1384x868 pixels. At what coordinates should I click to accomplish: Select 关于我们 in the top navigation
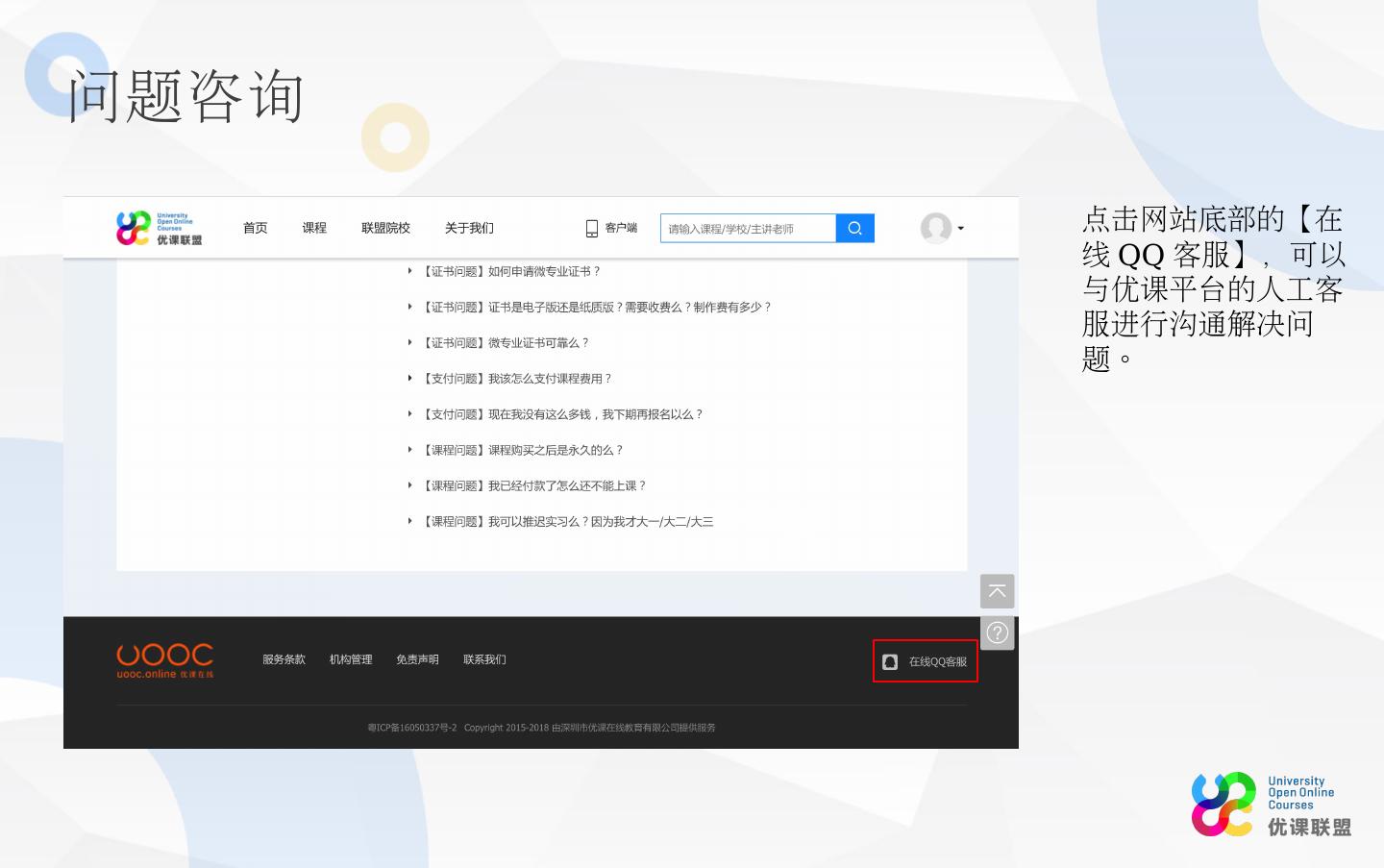tap(469, 228)
